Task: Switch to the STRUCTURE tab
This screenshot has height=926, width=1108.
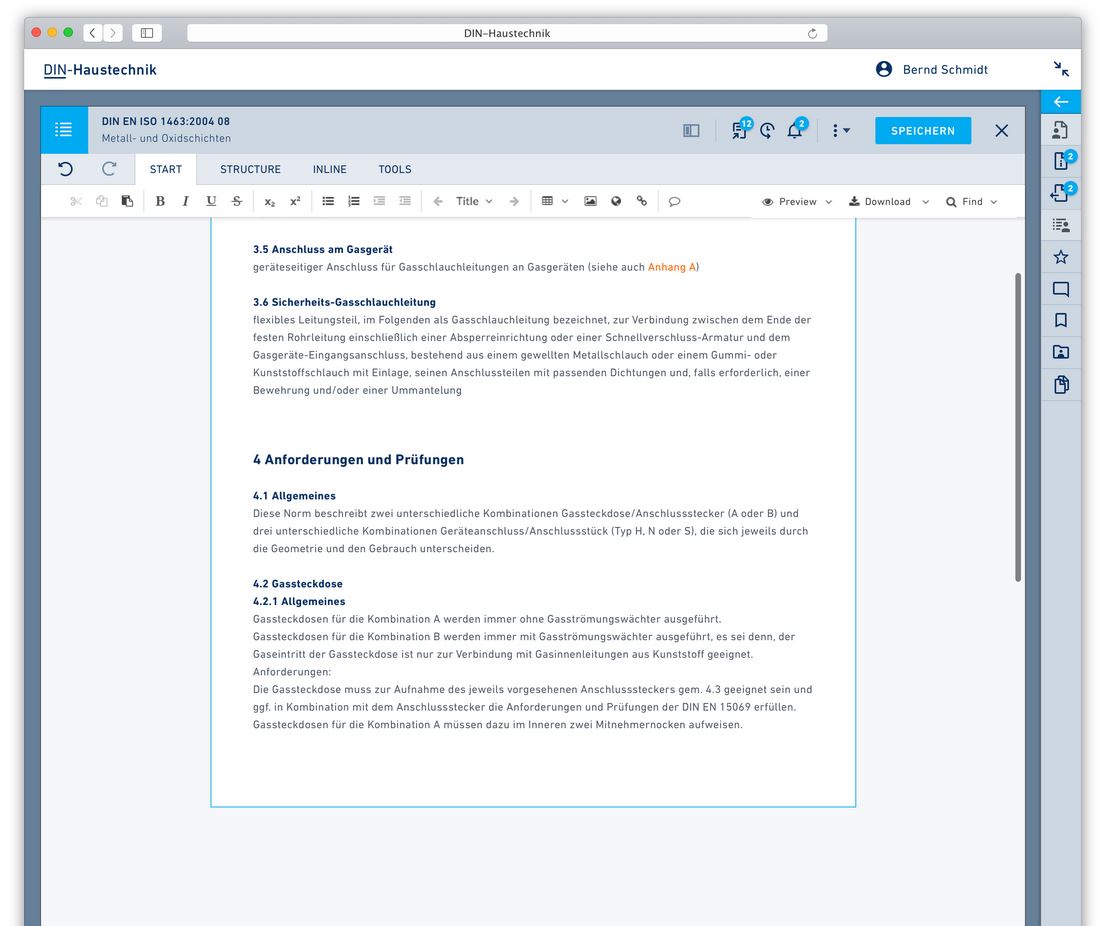Action: pos(250,170)
